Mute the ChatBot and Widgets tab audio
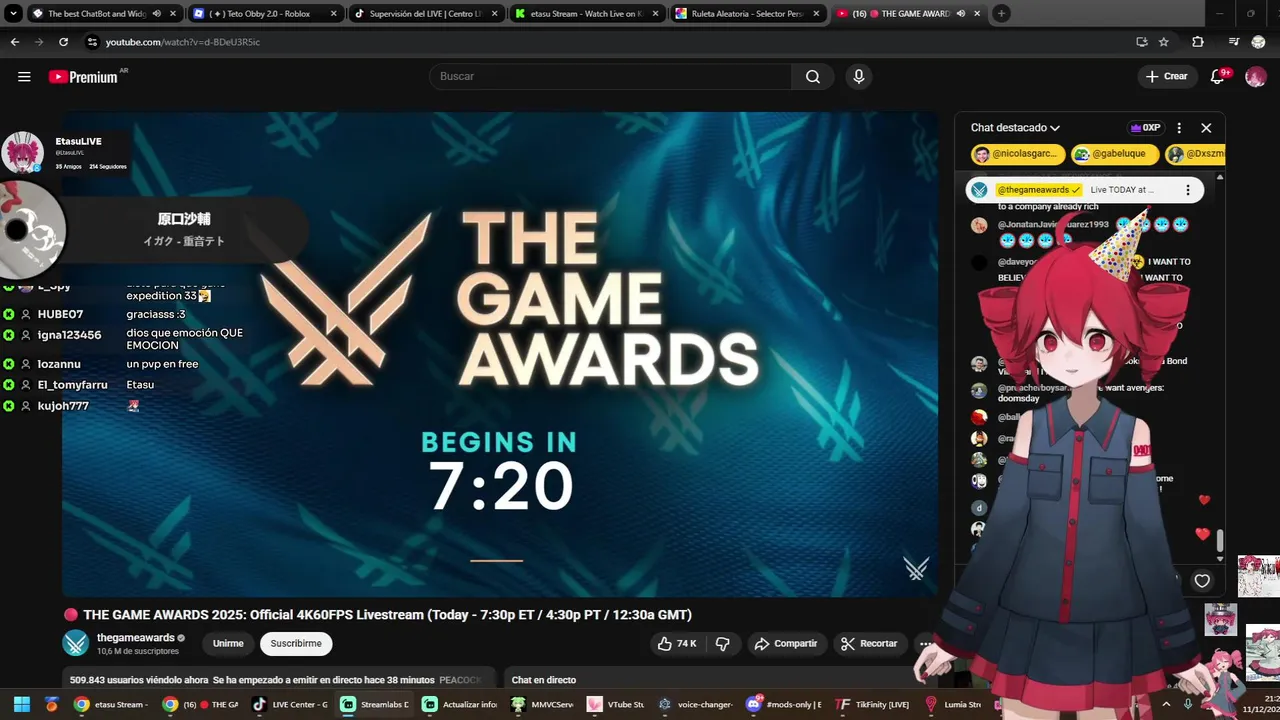The height and width of the screenshot is (720, 1280). [x=157, y=14]
